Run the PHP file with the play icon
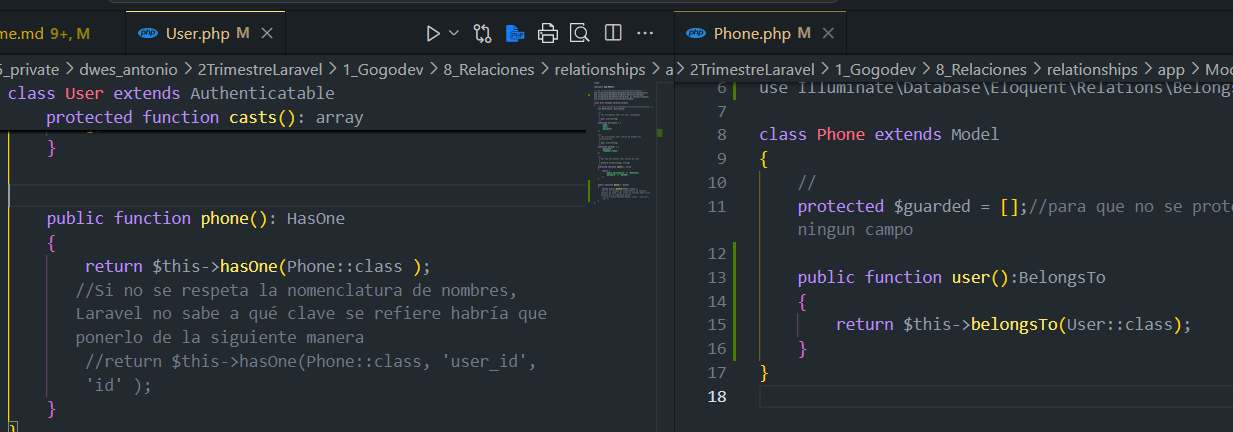This screenshot has height=432, width=1233. coord(432,34)
